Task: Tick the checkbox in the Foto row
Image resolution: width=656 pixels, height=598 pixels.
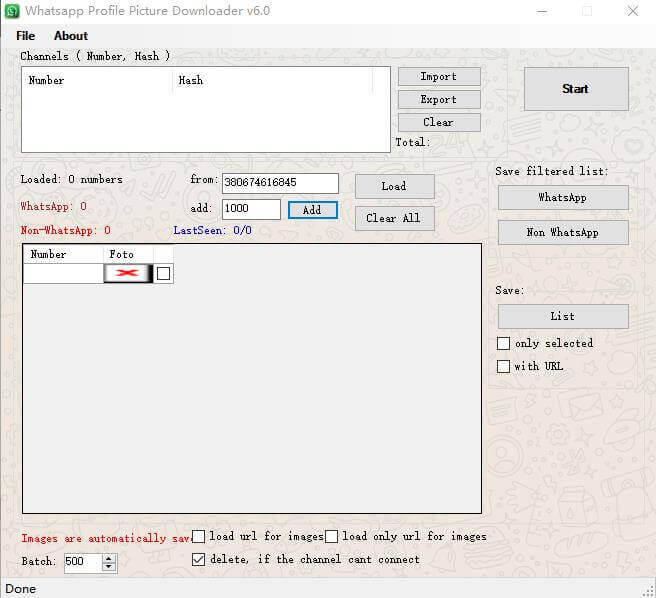Action: point(163,273)
